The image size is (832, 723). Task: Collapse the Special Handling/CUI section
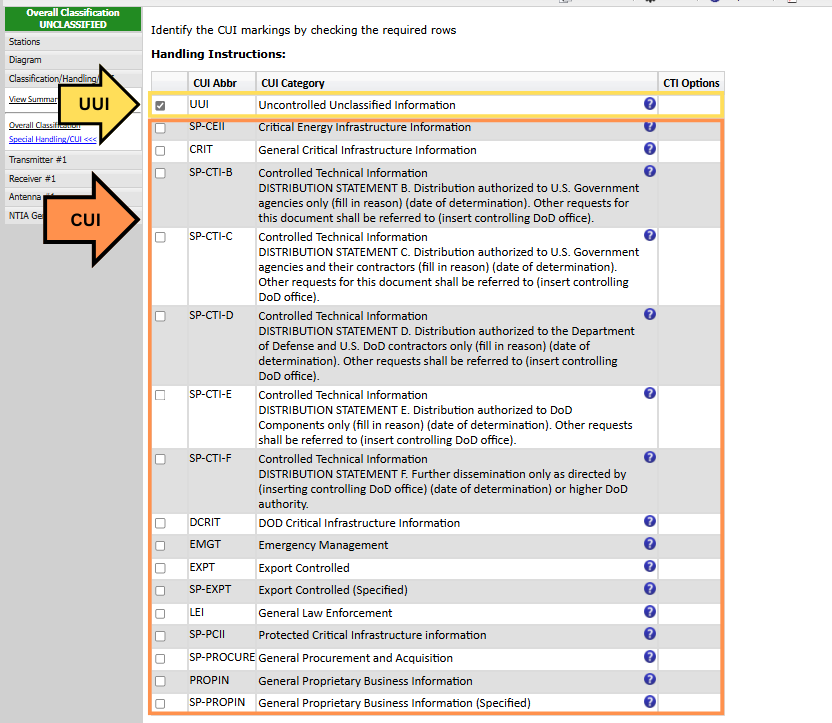(x=37, y=138)
